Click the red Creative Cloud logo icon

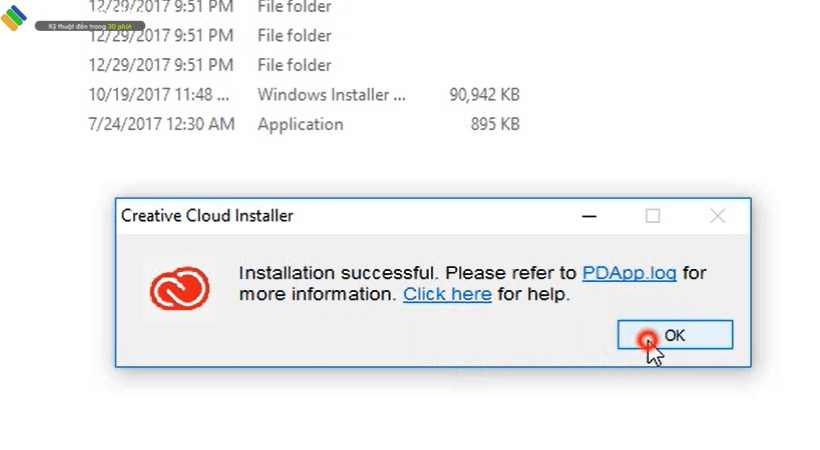pyautogui.click(x=180, y=289)
